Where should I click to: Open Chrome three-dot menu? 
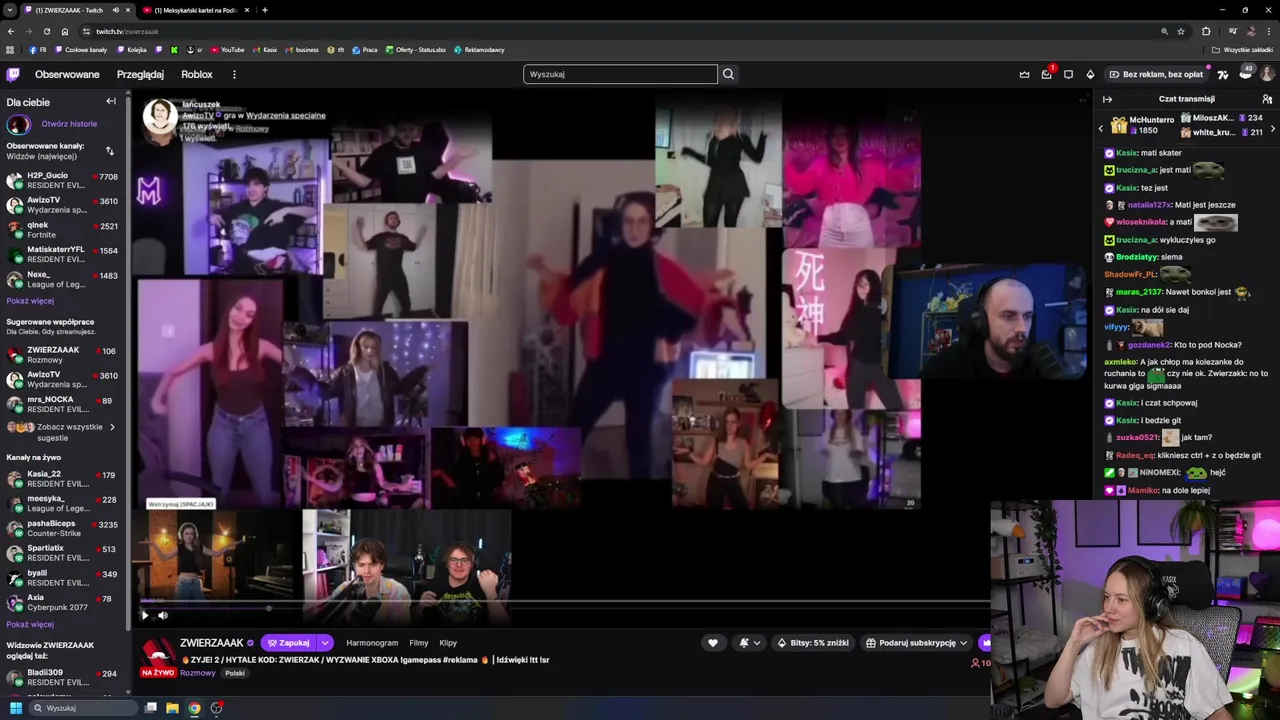click(x=1268, y=31)
